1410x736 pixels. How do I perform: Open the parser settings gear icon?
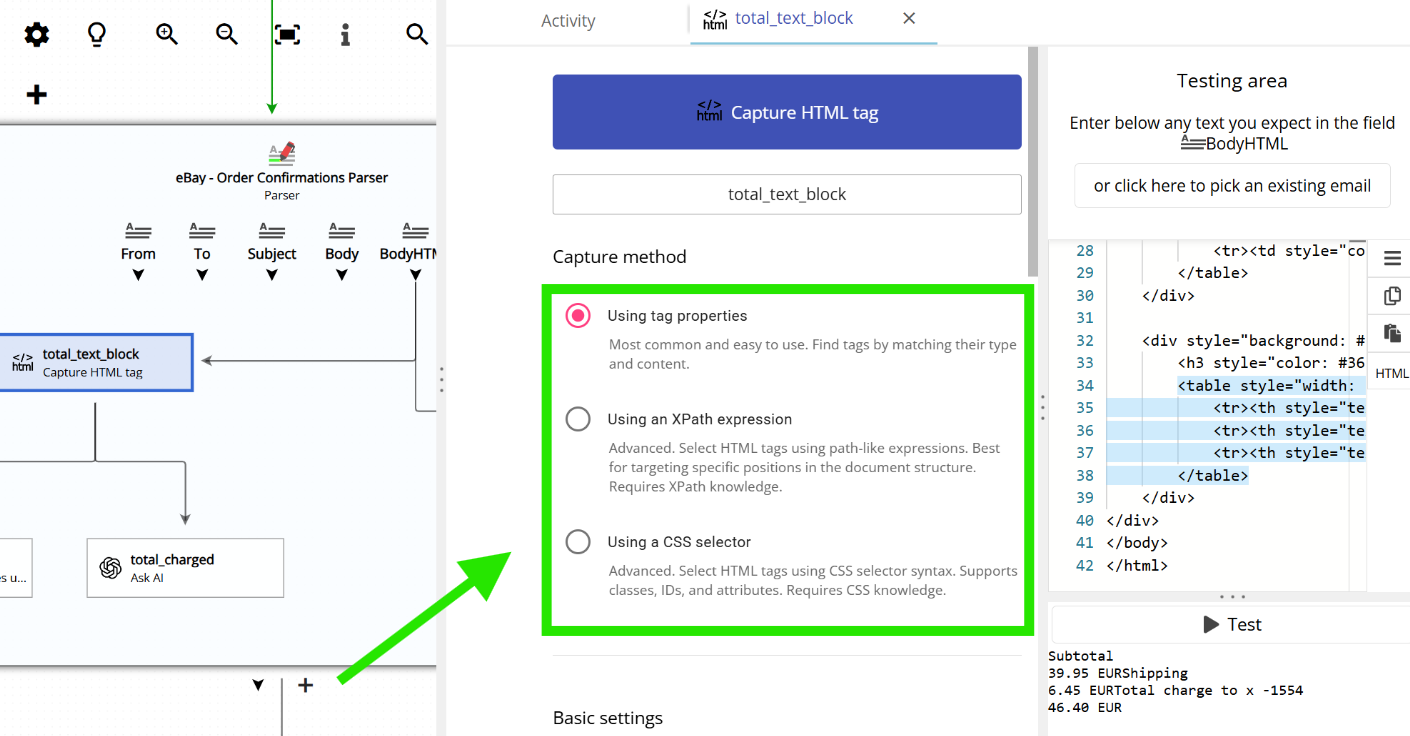click(36, 34)
